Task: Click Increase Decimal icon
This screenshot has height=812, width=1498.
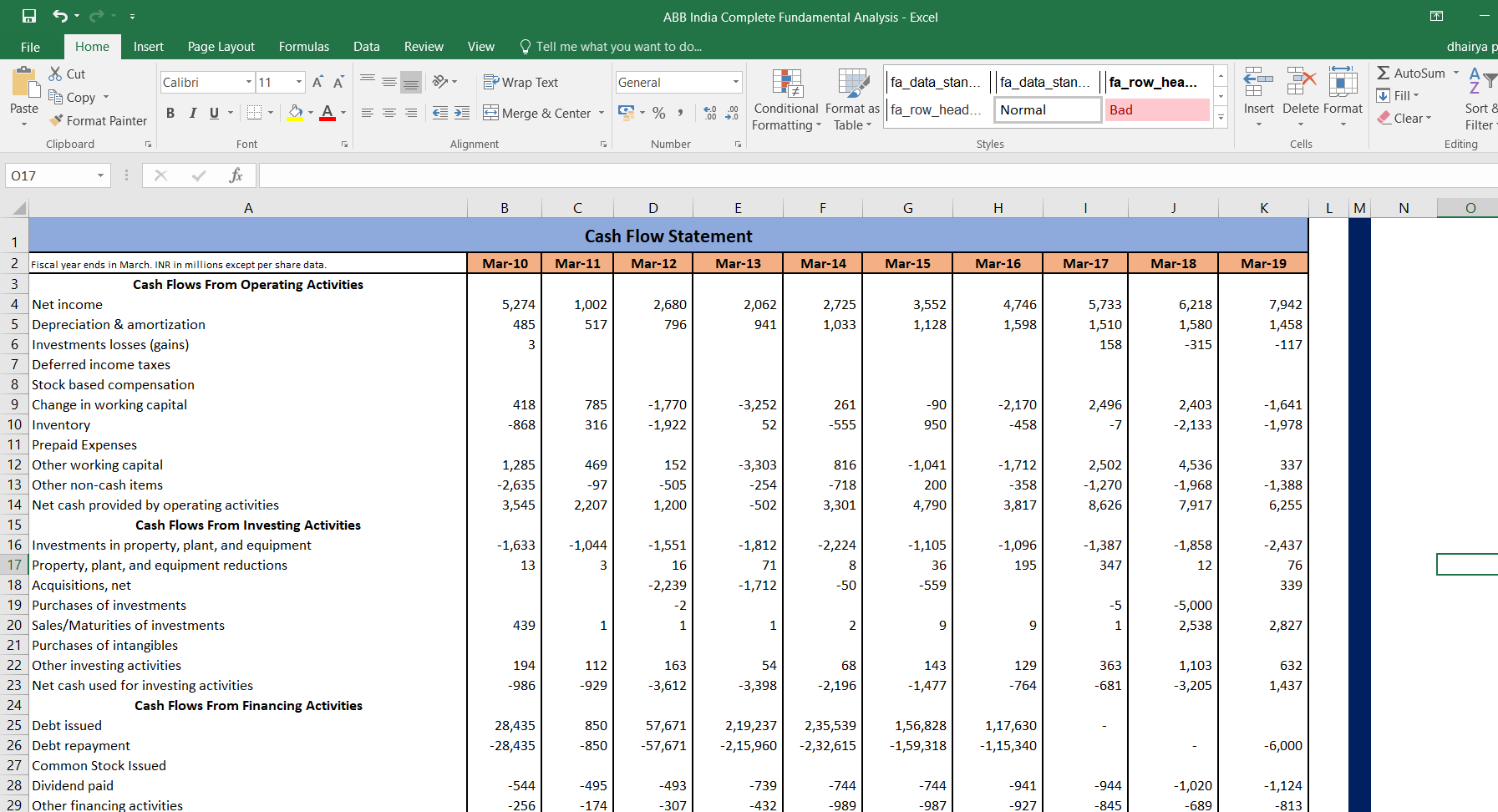Action: 710,113
